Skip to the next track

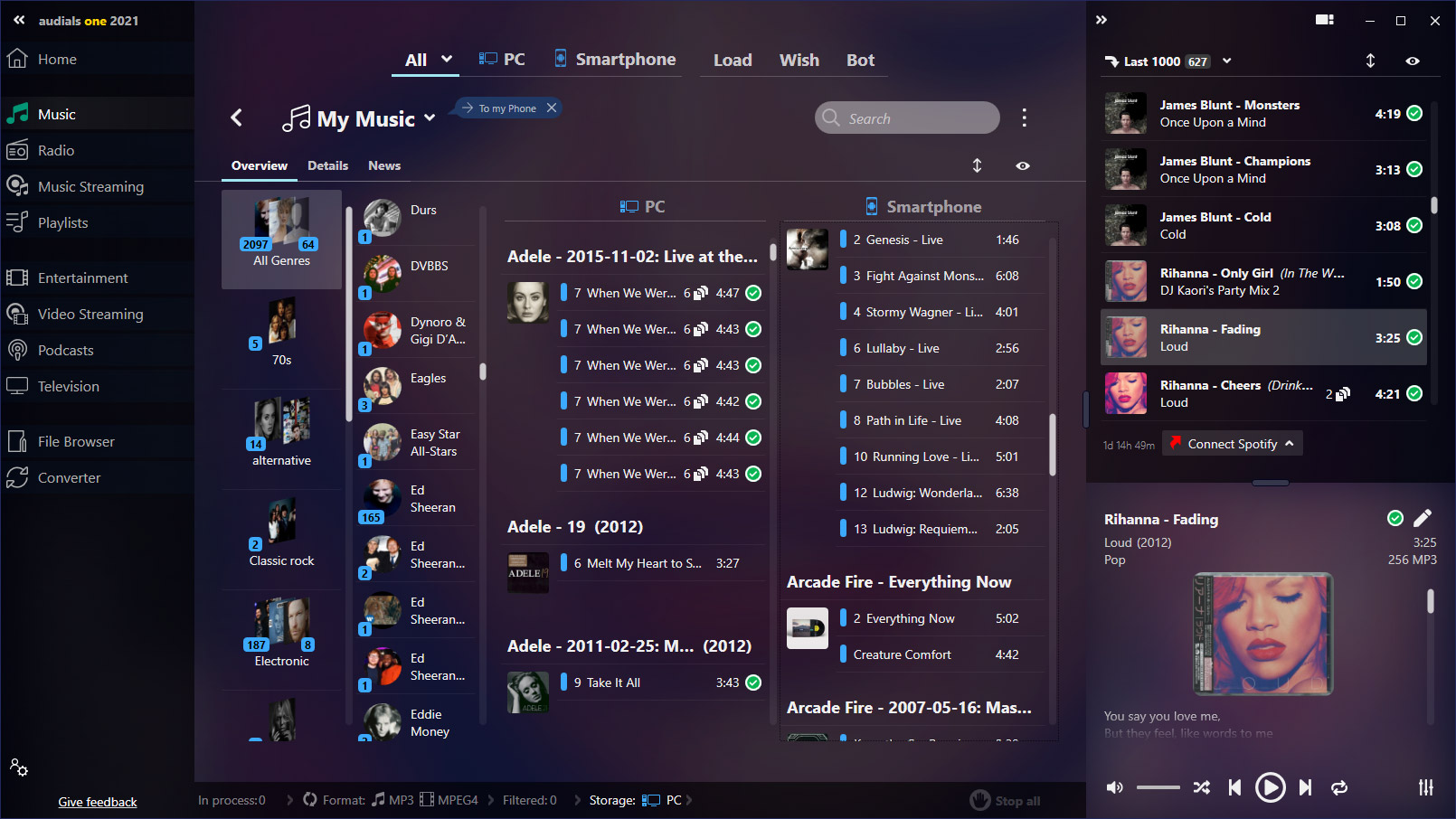tap(1305, 787)
